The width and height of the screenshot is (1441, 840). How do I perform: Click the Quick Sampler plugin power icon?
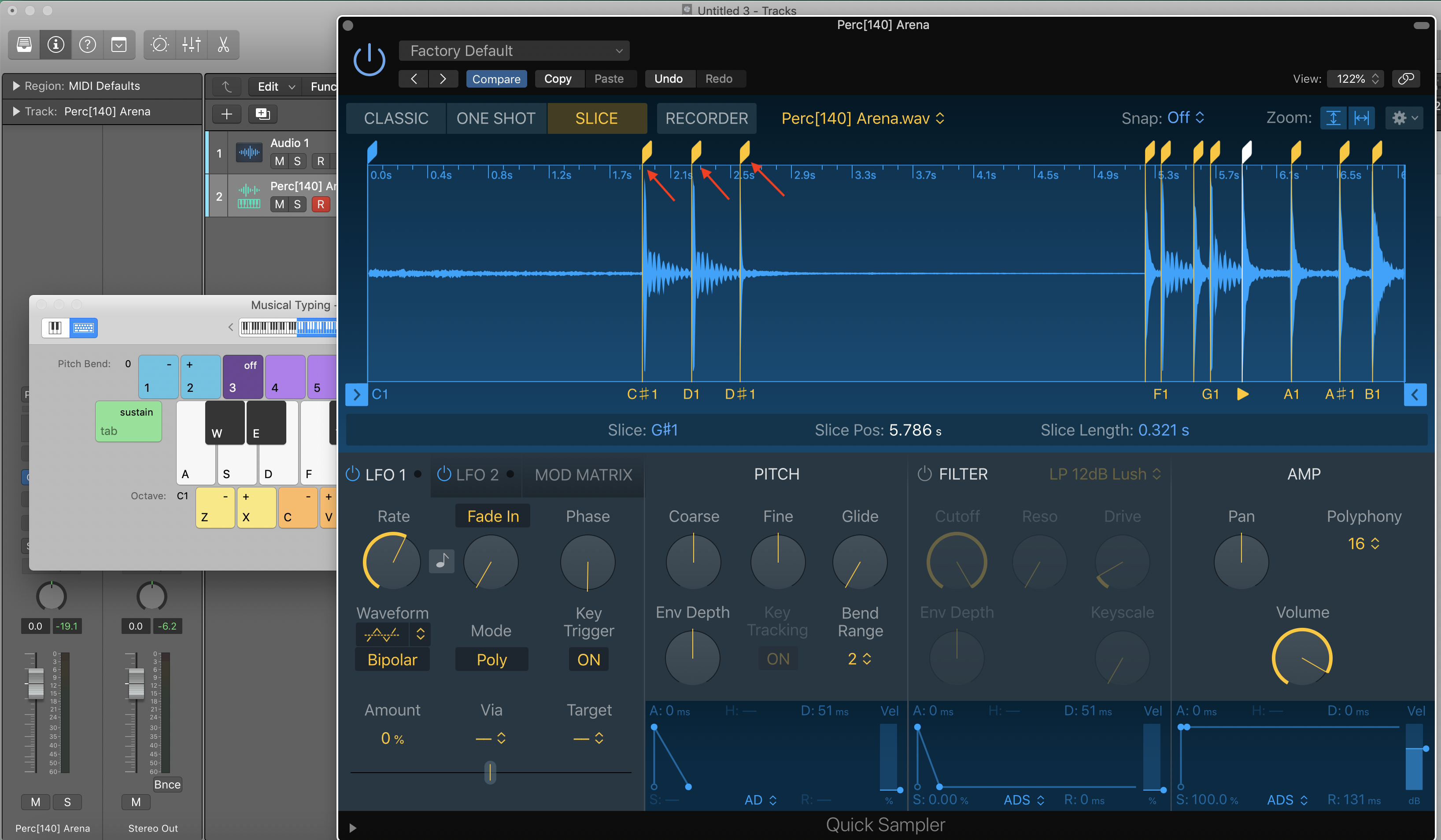click(x=369, y=60)
